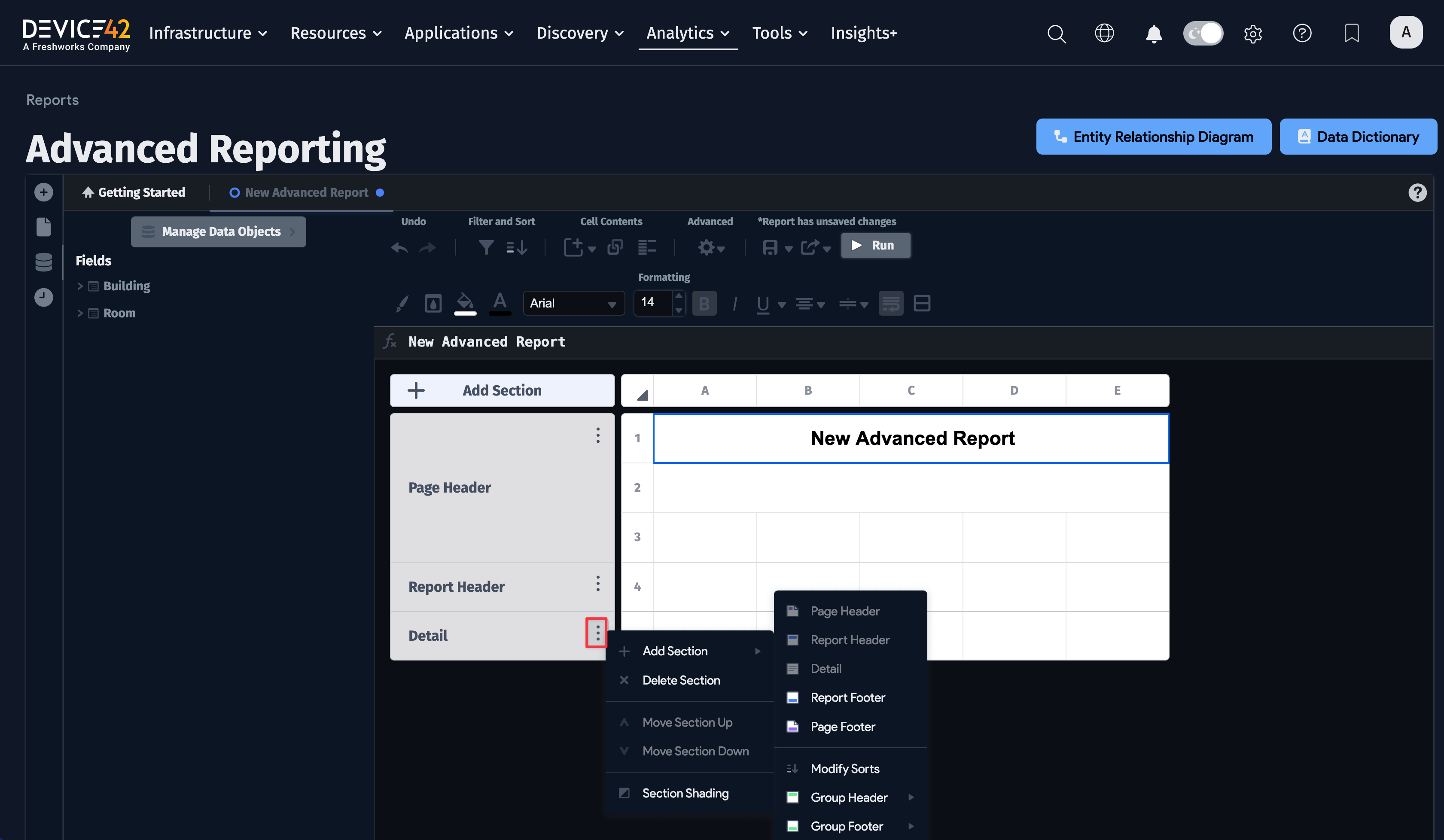The height and width of the screenshot is (840, 1444).
Task: Open Report Header section options menu
Action: click(x=597, y=583)
